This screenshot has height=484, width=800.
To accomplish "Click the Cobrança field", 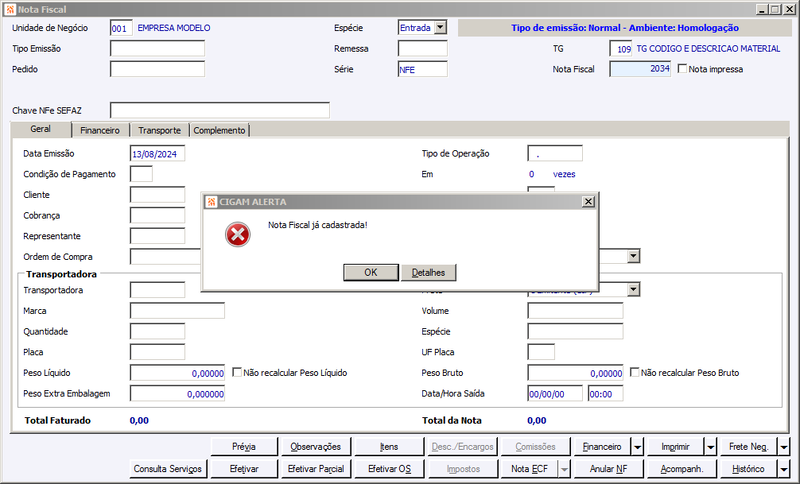I will pyautogui.click(x=158, y=215).
